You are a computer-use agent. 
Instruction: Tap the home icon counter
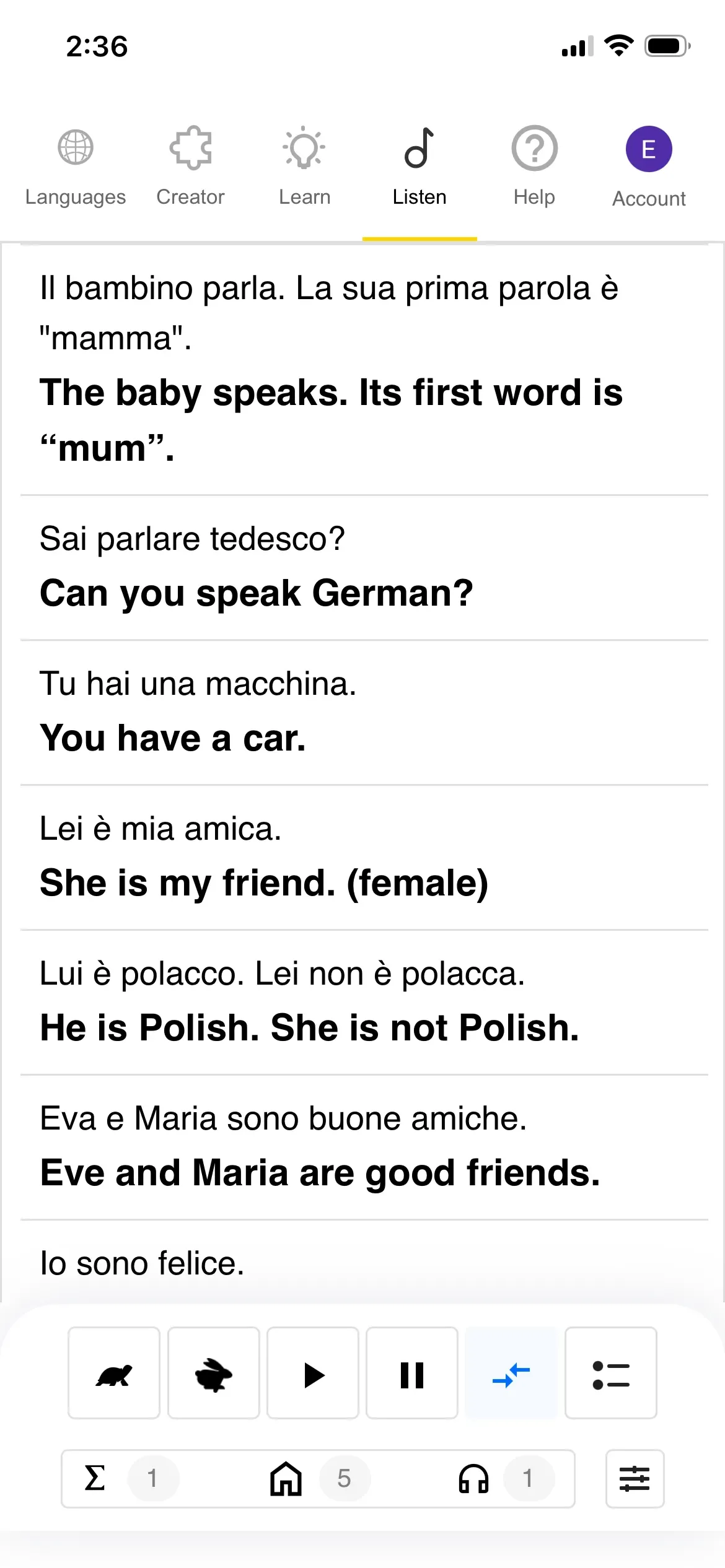click(x=286, y=1478)
